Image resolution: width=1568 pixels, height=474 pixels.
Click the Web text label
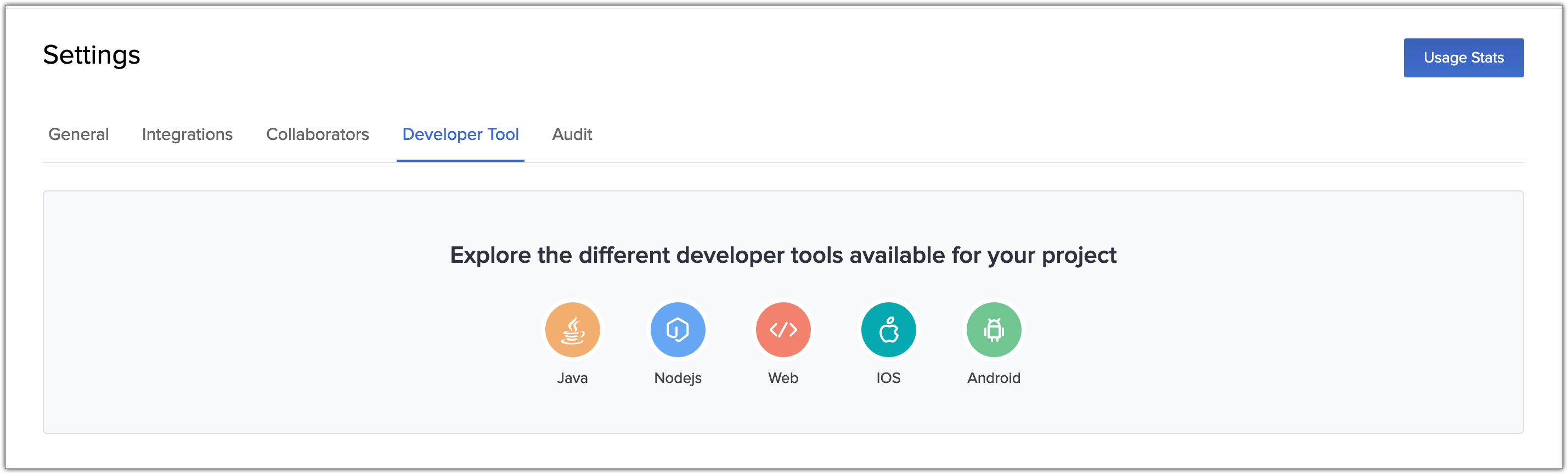783,378
